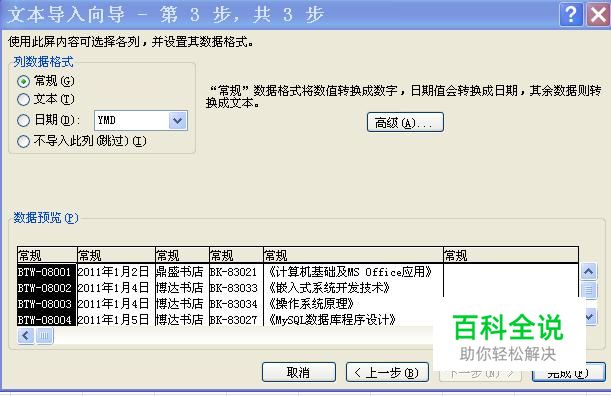The height and width of the screenshot is (396, 611).
Task: Select column header above 《计算机基础及MS Office应用》
Action: point(353,255)
